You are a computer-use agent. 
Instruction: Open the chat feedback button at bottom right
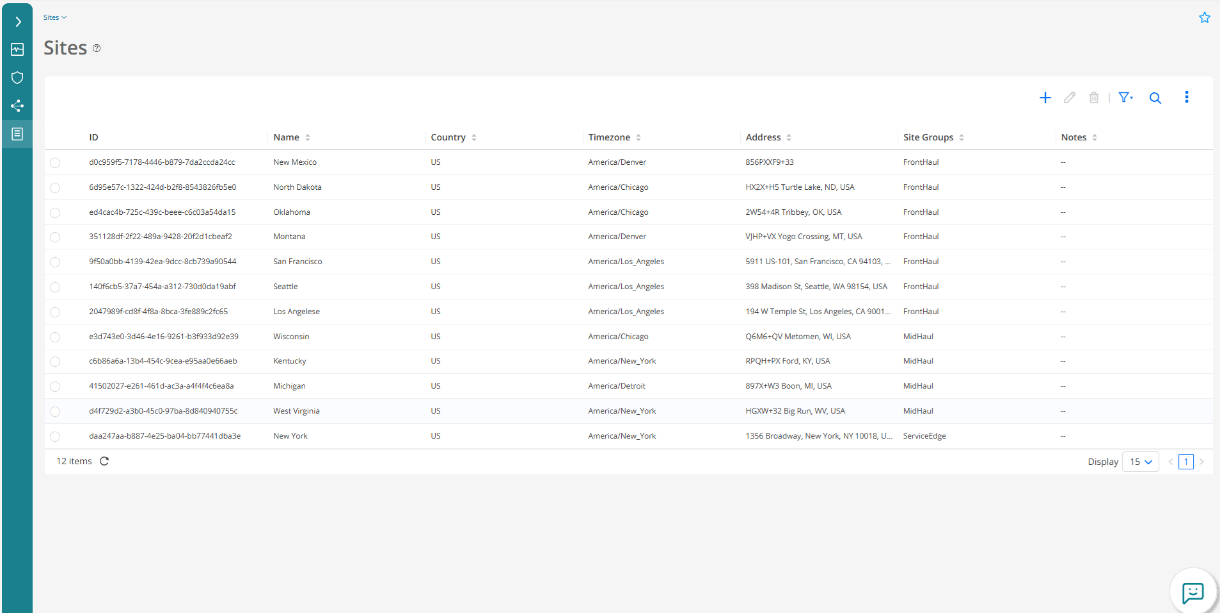tap(1193, 592)
